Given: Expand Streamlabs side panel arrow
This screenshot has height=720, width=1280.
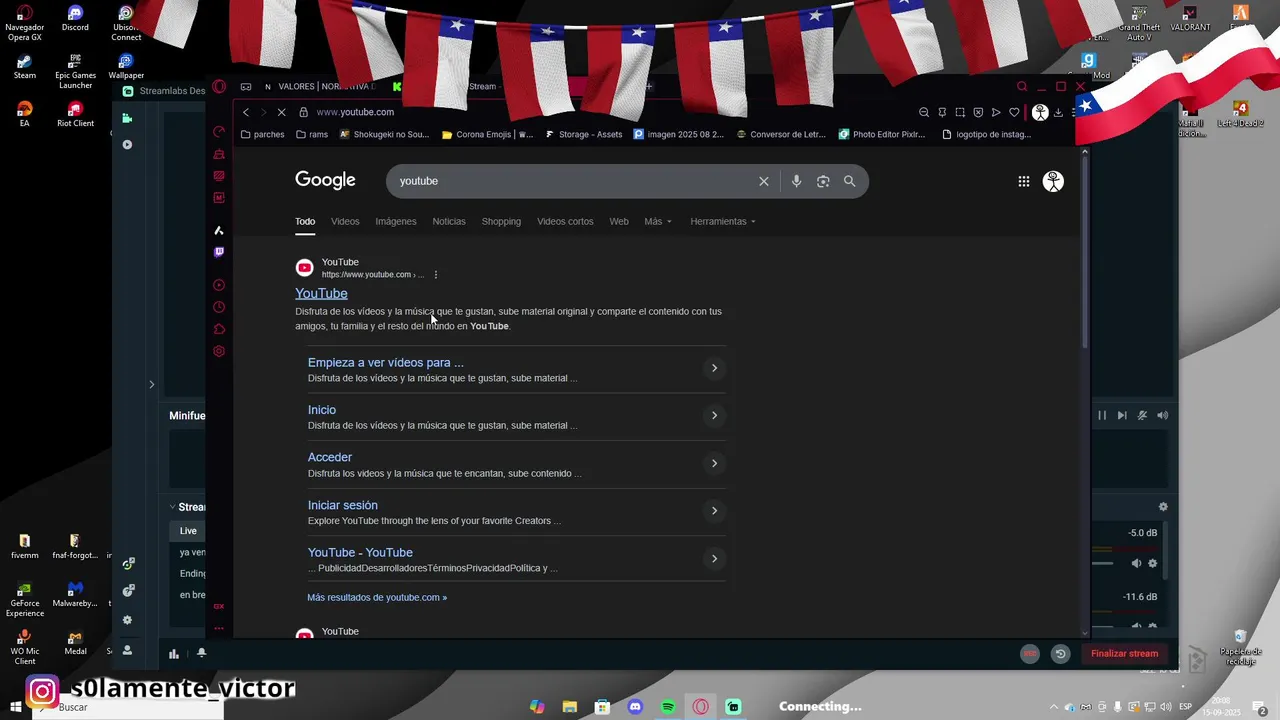Looking at the screenshot, I should point(152,384).
